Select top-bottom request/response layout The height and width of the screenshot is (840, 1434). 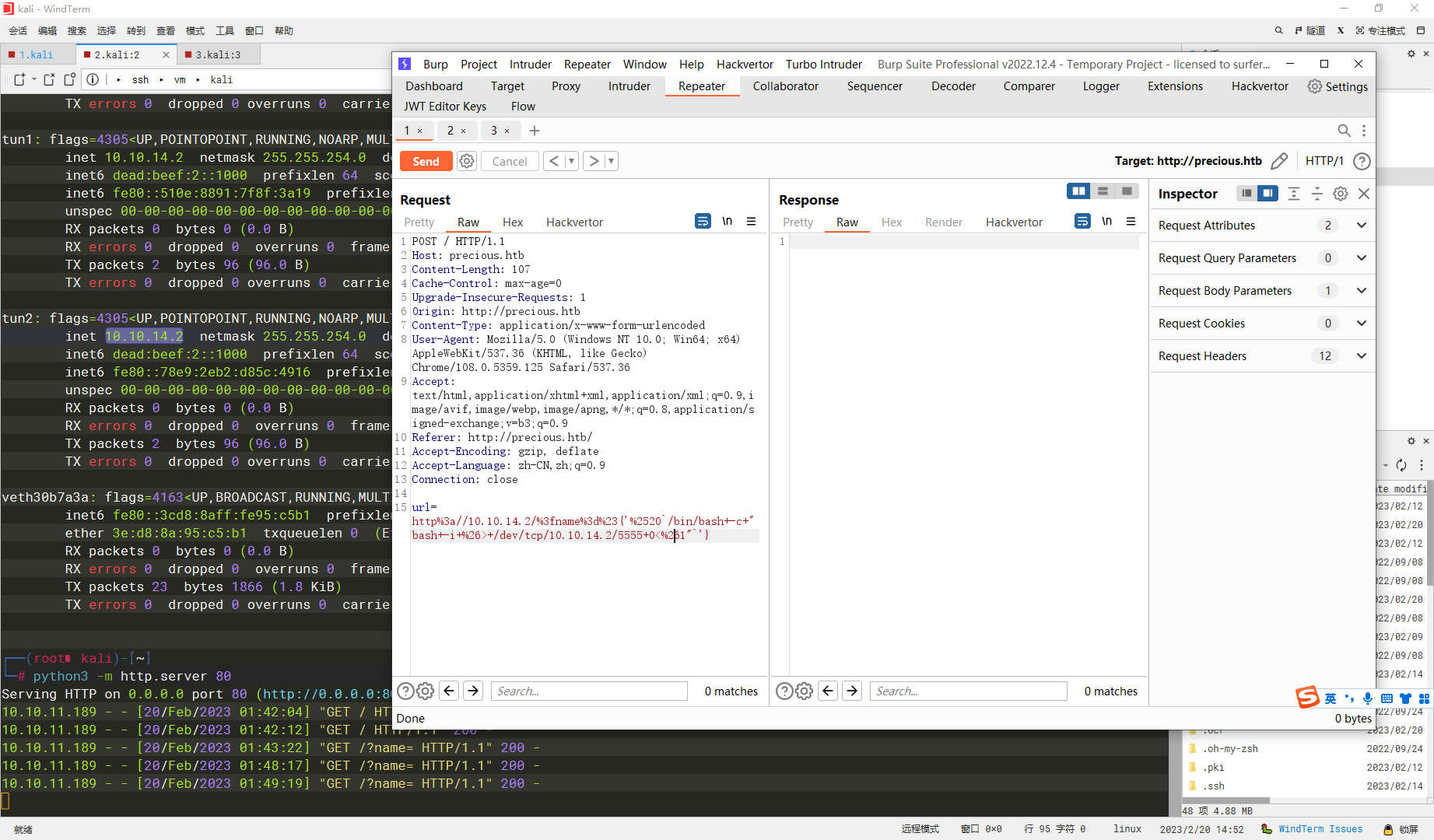click(x=1103, y=191)
